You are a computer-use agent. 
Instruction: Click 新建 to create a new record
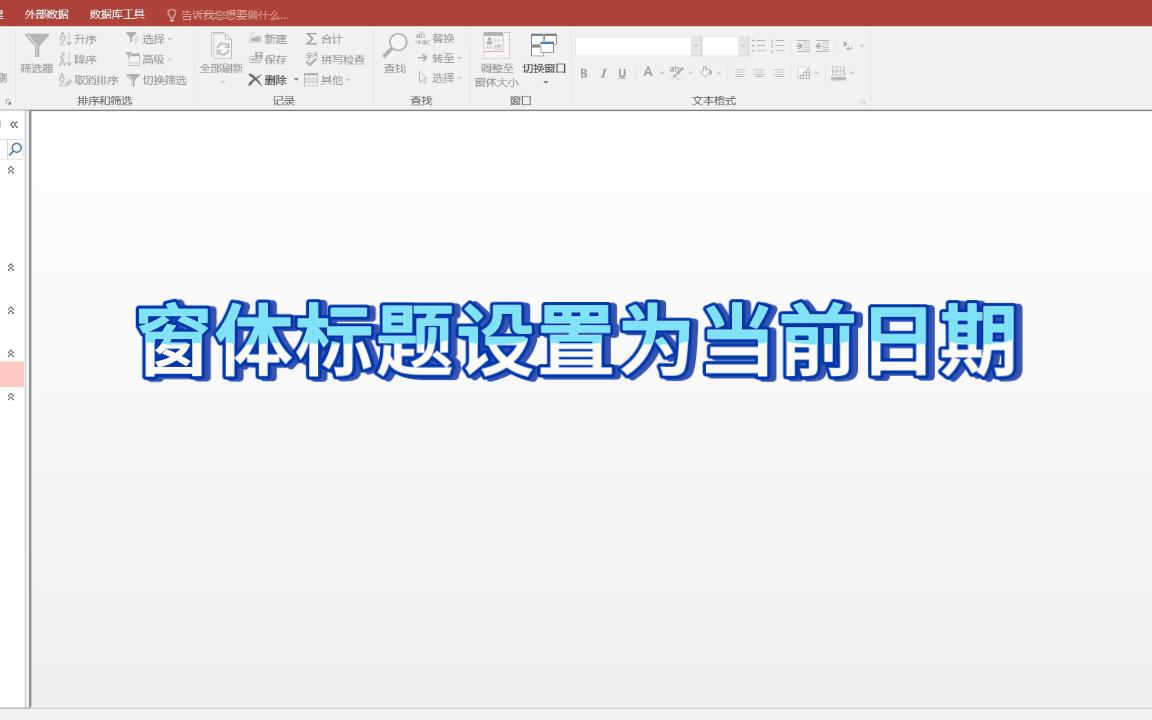(266, 38)
